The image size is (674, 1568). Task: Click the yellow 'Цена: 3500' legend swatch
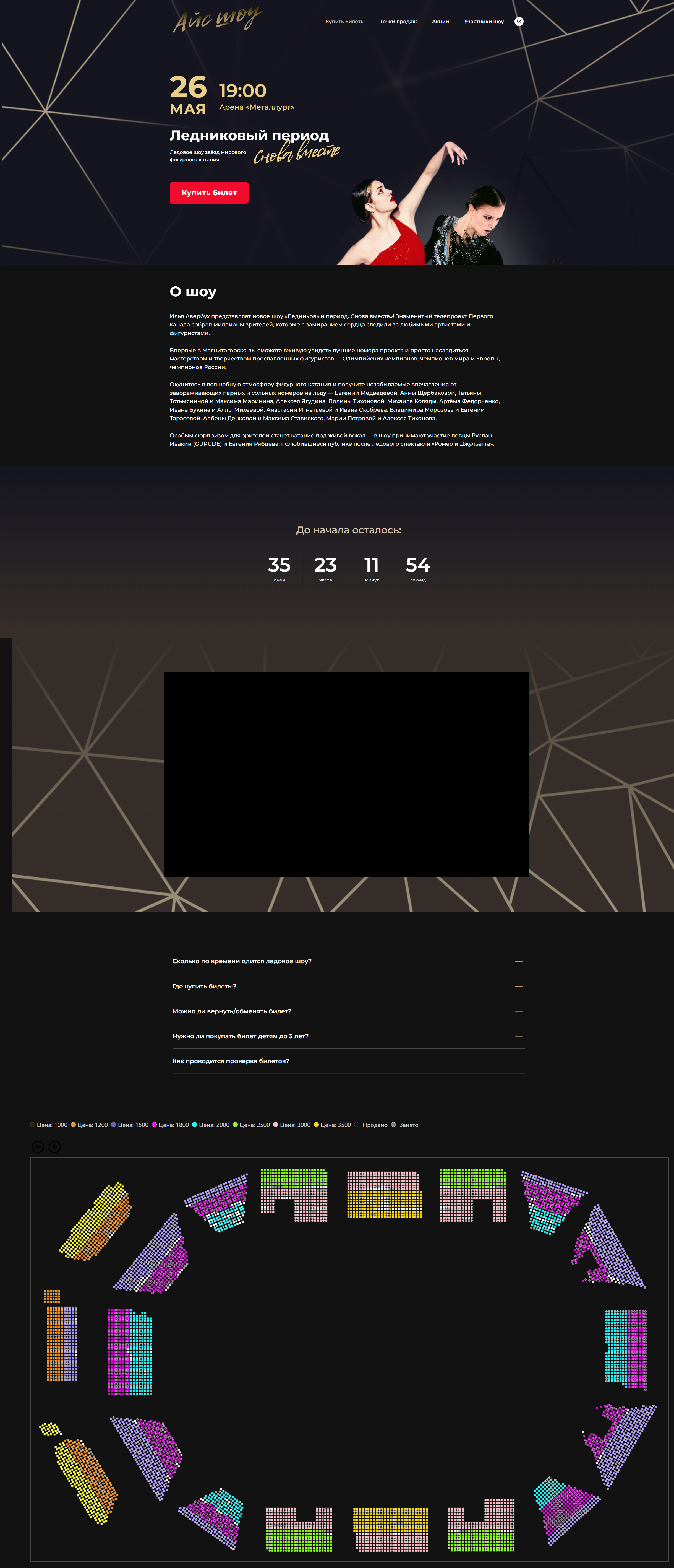tap(316, 1125)
